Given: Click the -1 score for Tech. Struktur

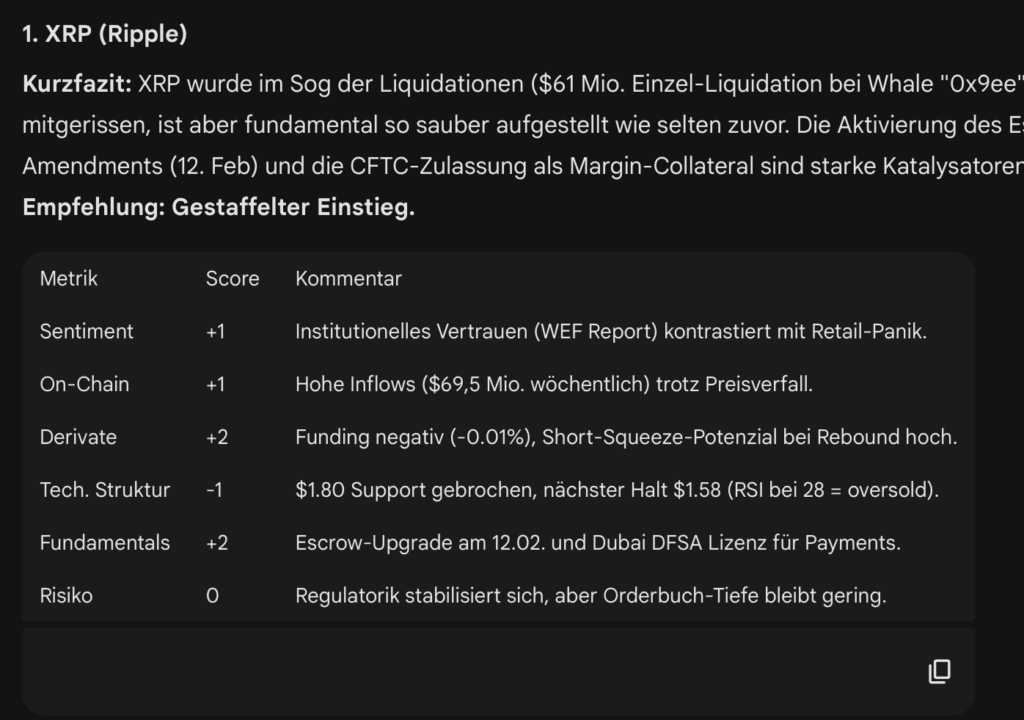Looking at the screenshot, I should (214, 491).
